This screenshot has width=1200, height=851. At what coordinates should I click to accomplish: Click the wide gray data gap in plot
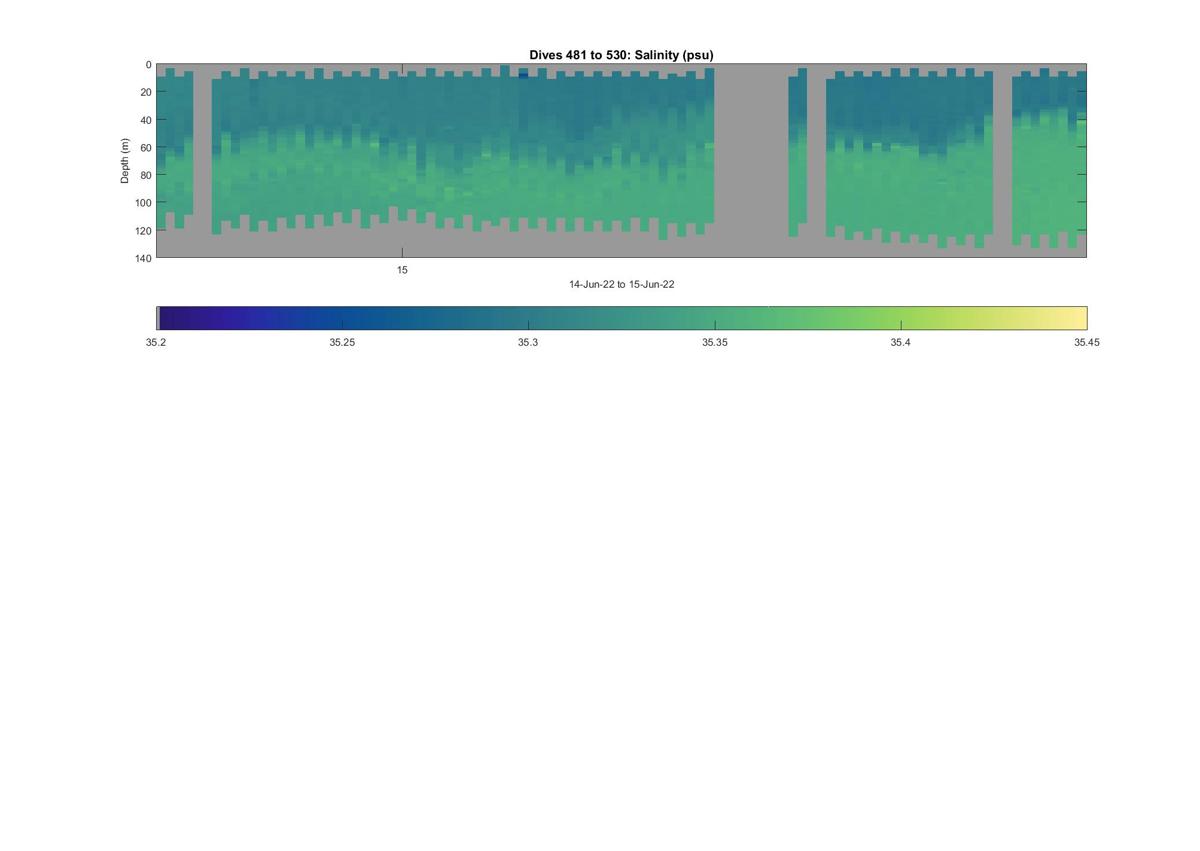coord(751,160)
